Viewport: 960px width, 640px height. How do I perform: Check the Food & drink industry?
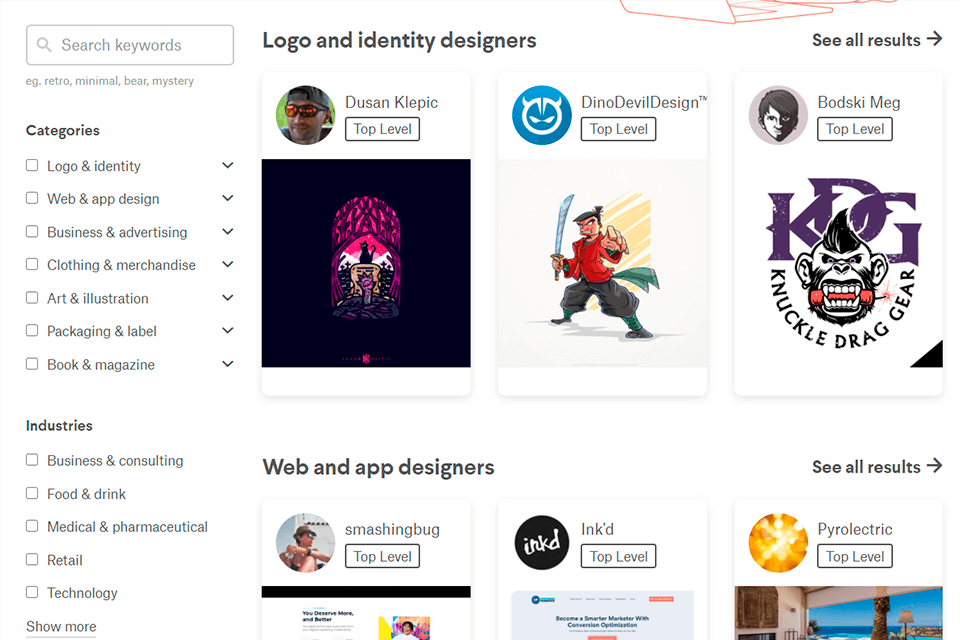tap(32, 493)
